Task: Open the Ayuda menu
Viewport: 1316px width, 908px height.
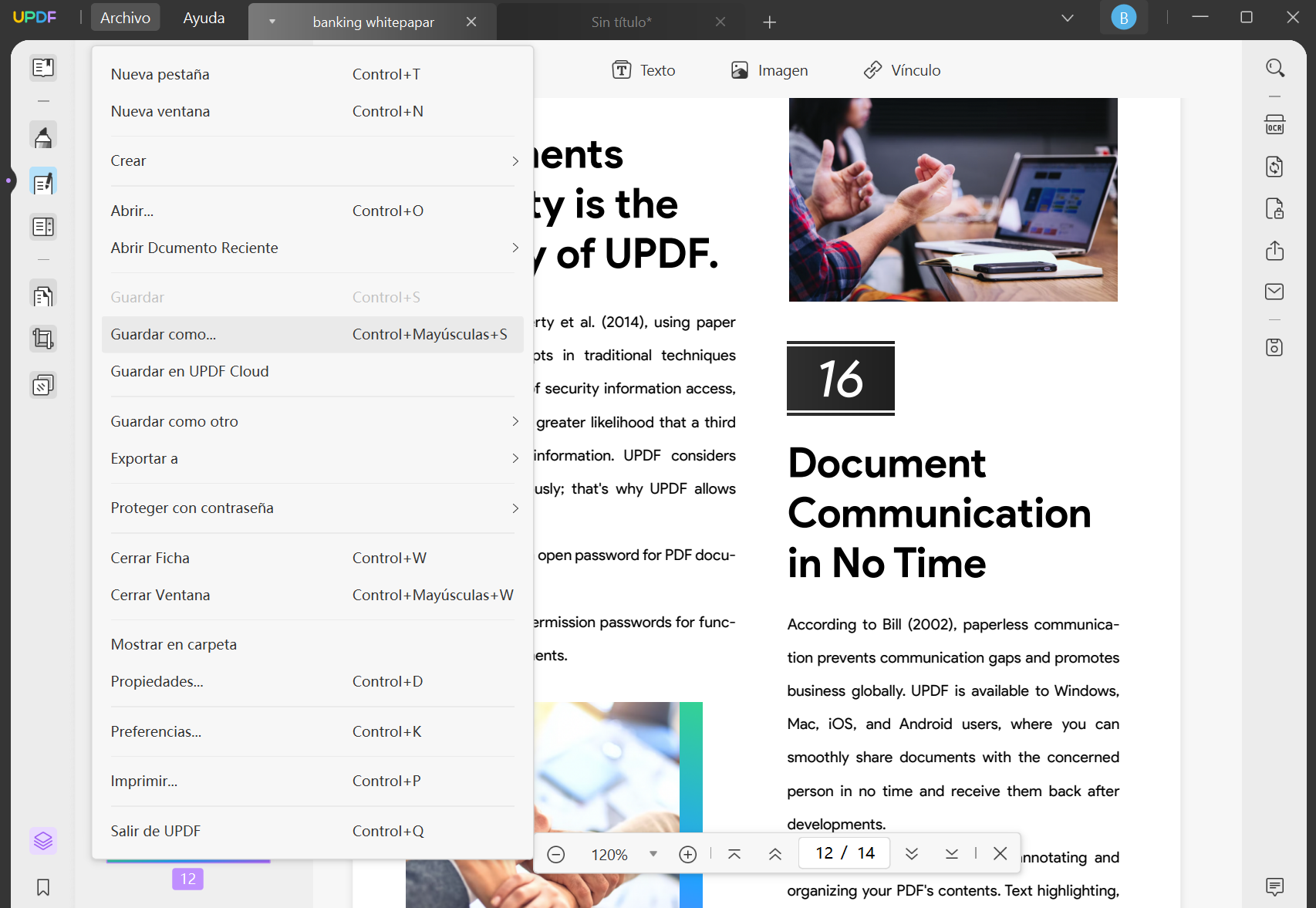Action: 203,17
